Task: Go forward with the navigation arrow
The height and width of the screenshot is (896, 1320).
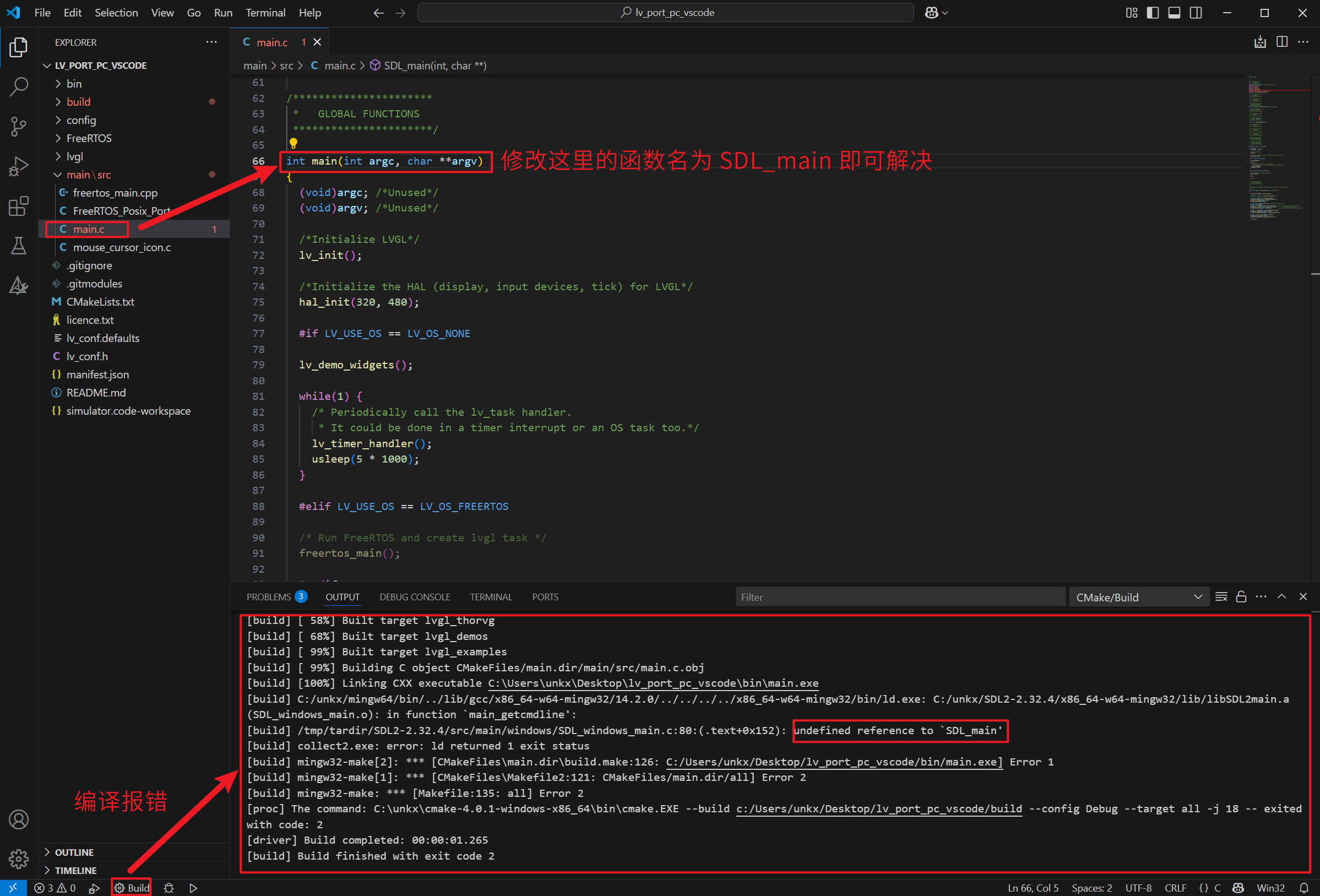Action: (400, 13)
